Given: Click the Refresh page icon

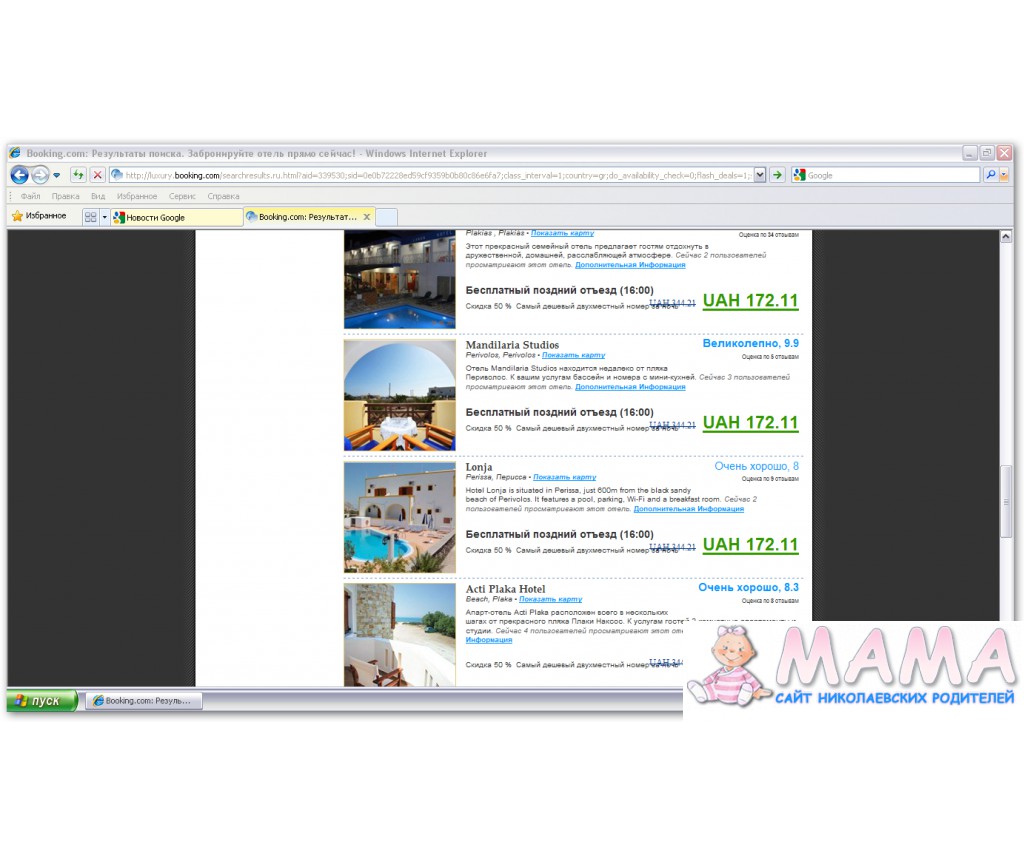Looking at the screenshot, I should 77,175.
